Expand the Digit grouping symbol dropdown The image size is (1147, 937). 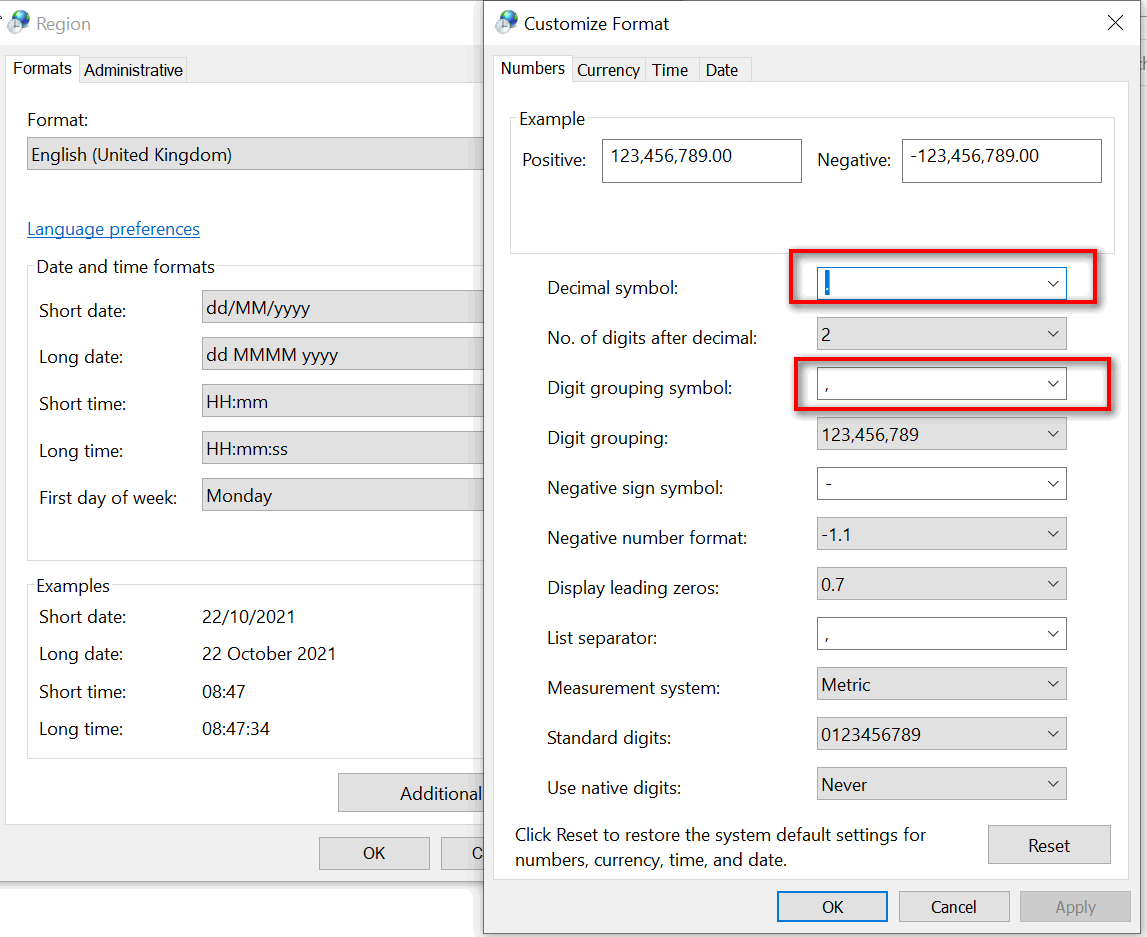[1052, 384]
